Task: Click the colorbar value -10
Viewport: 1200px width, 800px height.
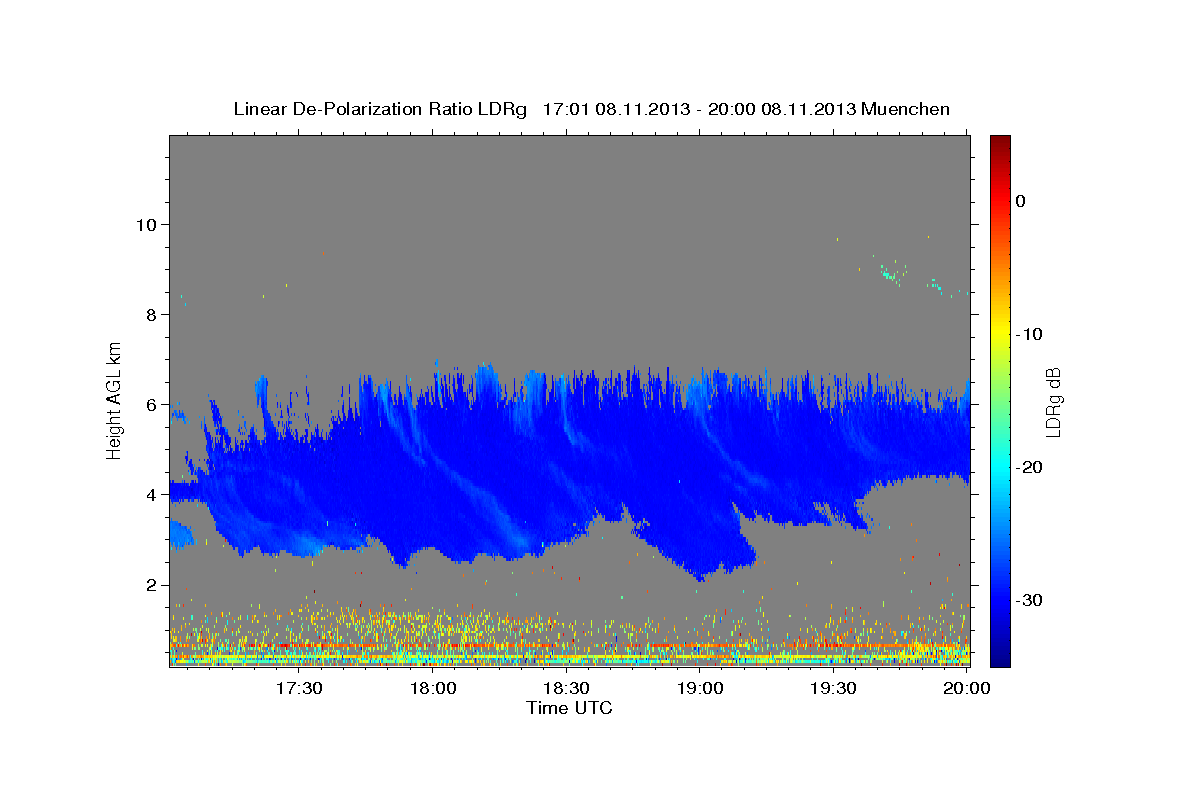Action: tap(1029, 334)
